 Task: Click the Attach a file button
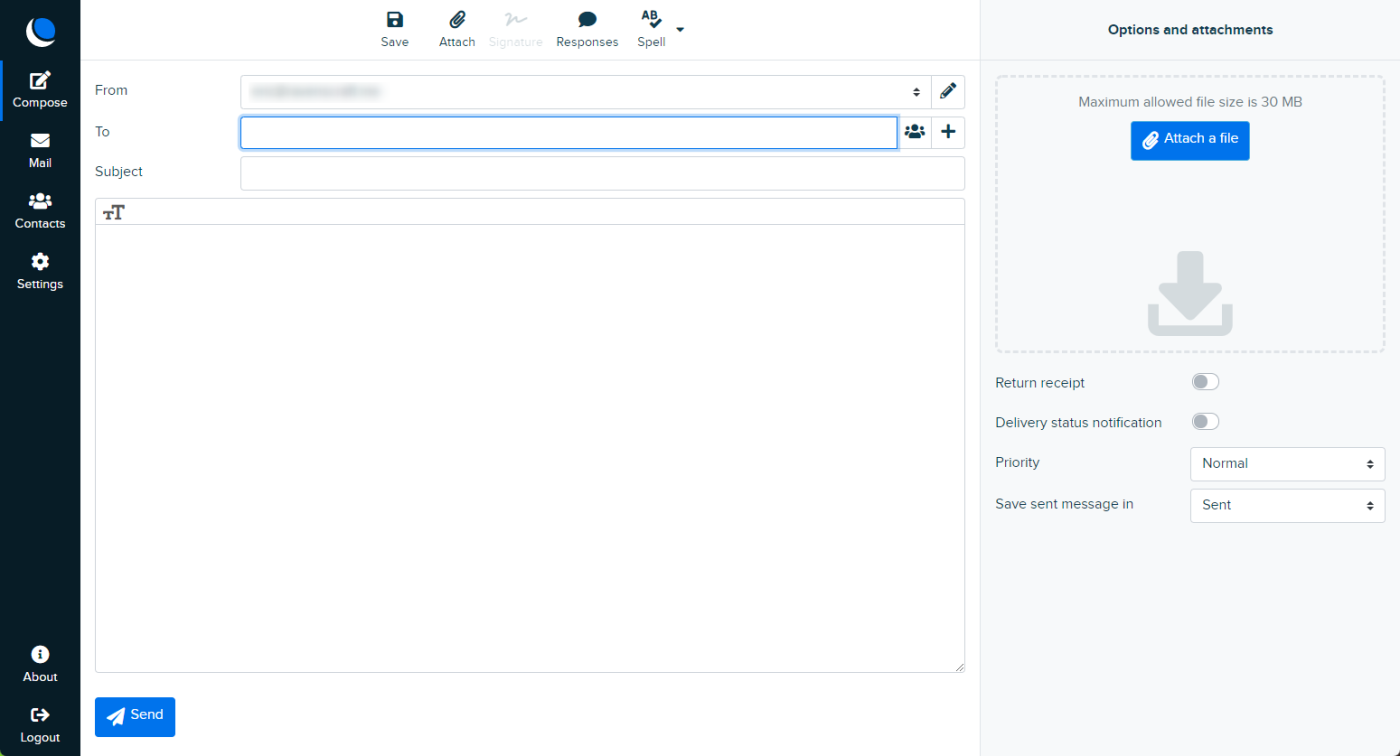click(x=1190, y=140)
